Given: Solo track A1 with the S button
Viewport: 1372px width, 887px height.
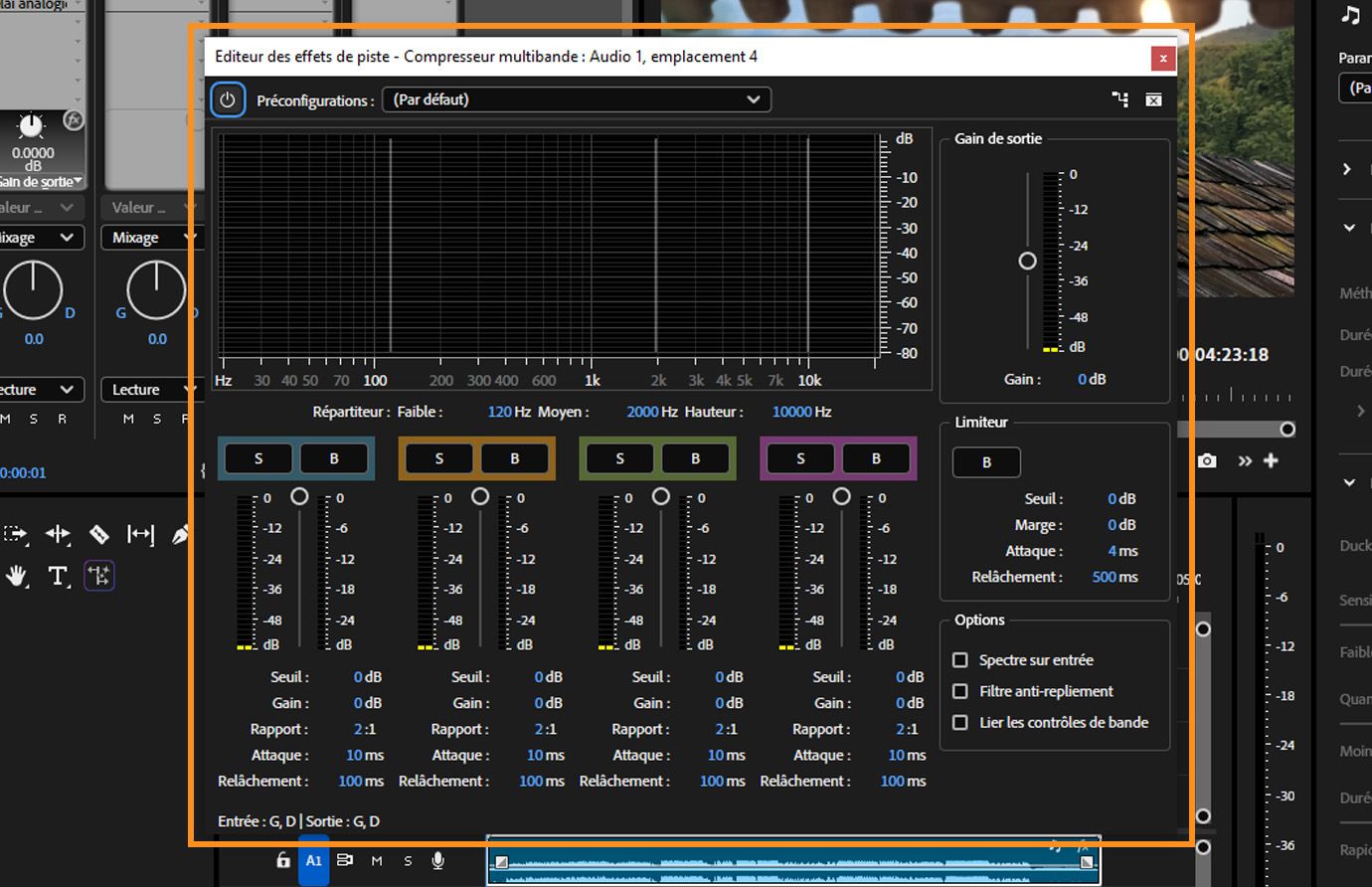Looking at the screenshot, I should pyautogui.click(x=408, y=860).
